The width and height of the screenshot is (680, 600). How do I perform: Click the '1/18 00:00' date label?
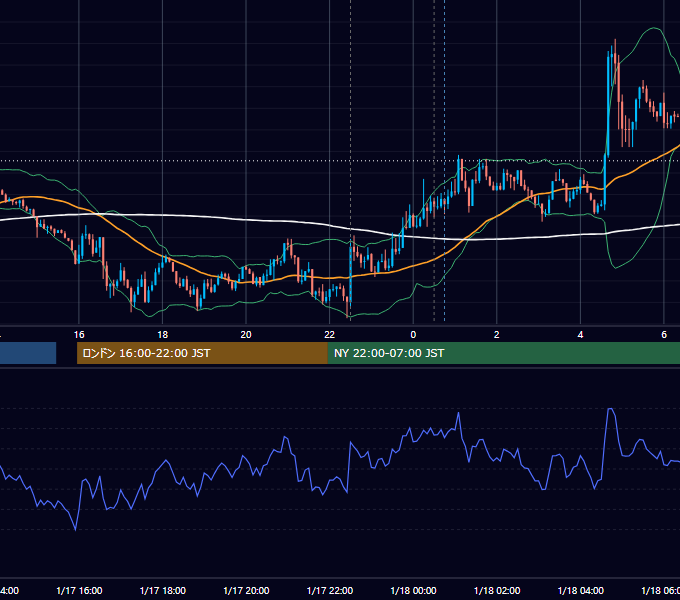point(413,590)
